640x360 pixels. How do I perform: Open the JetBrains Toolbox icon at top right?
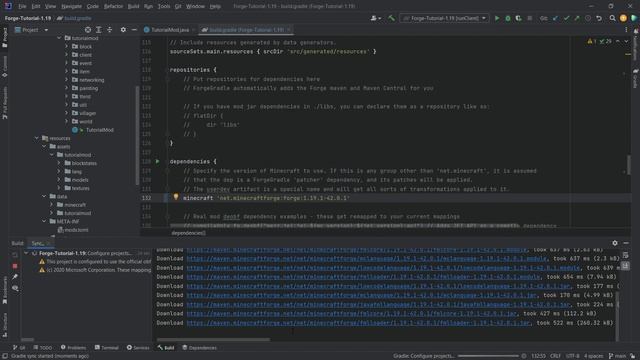click(633, 18)
